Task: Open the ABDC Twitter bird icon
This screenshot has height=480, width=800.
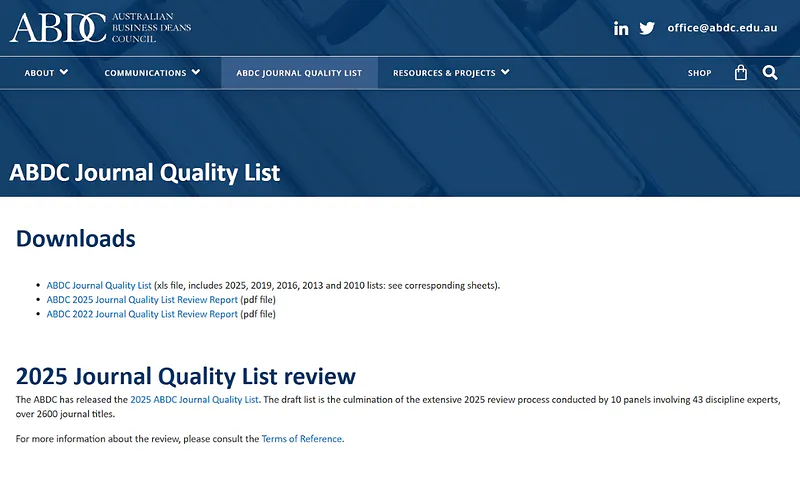Action: click(x=647, y=28)
